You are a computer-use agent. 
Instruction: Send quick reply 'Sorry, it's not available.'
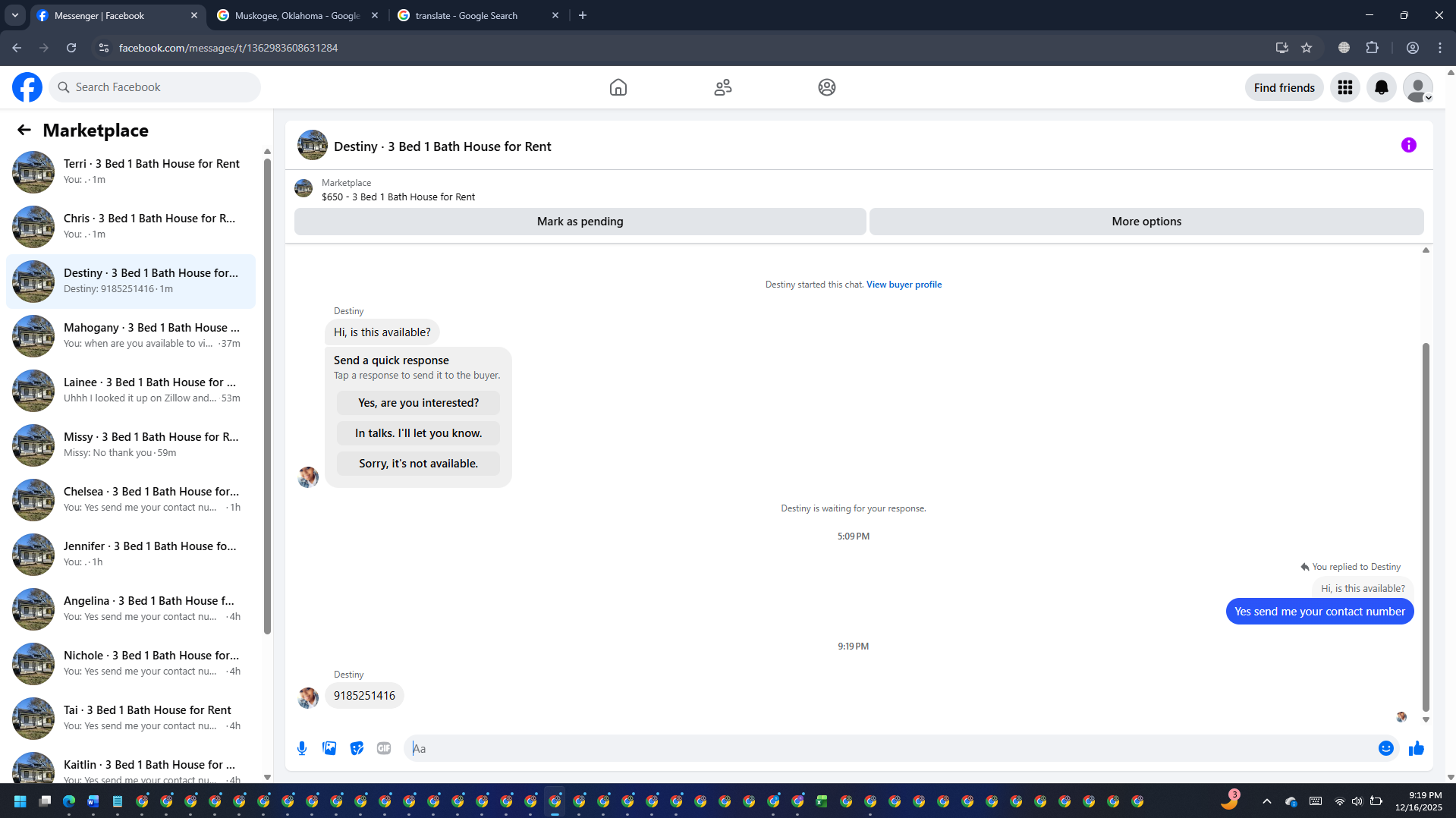419,464
